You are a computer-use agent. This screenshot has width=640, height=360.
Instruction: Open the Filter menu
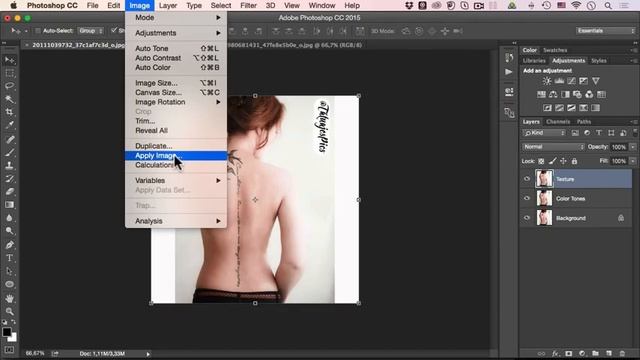(x=248, y=6)
